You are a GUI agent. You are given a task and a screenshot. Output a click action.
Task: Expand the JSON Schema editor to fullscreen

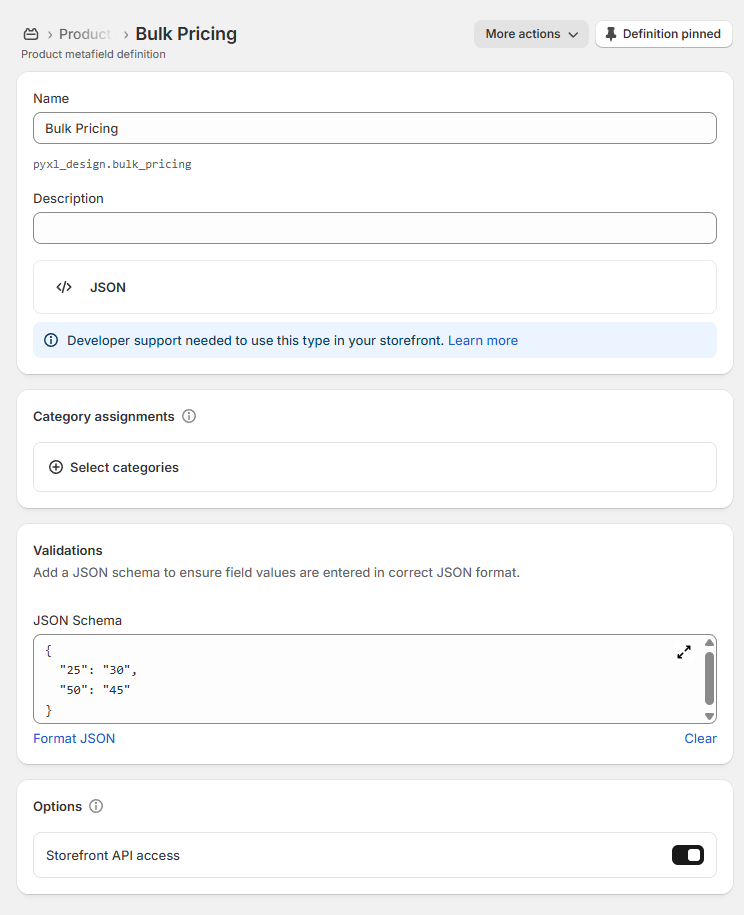point(684,651)
